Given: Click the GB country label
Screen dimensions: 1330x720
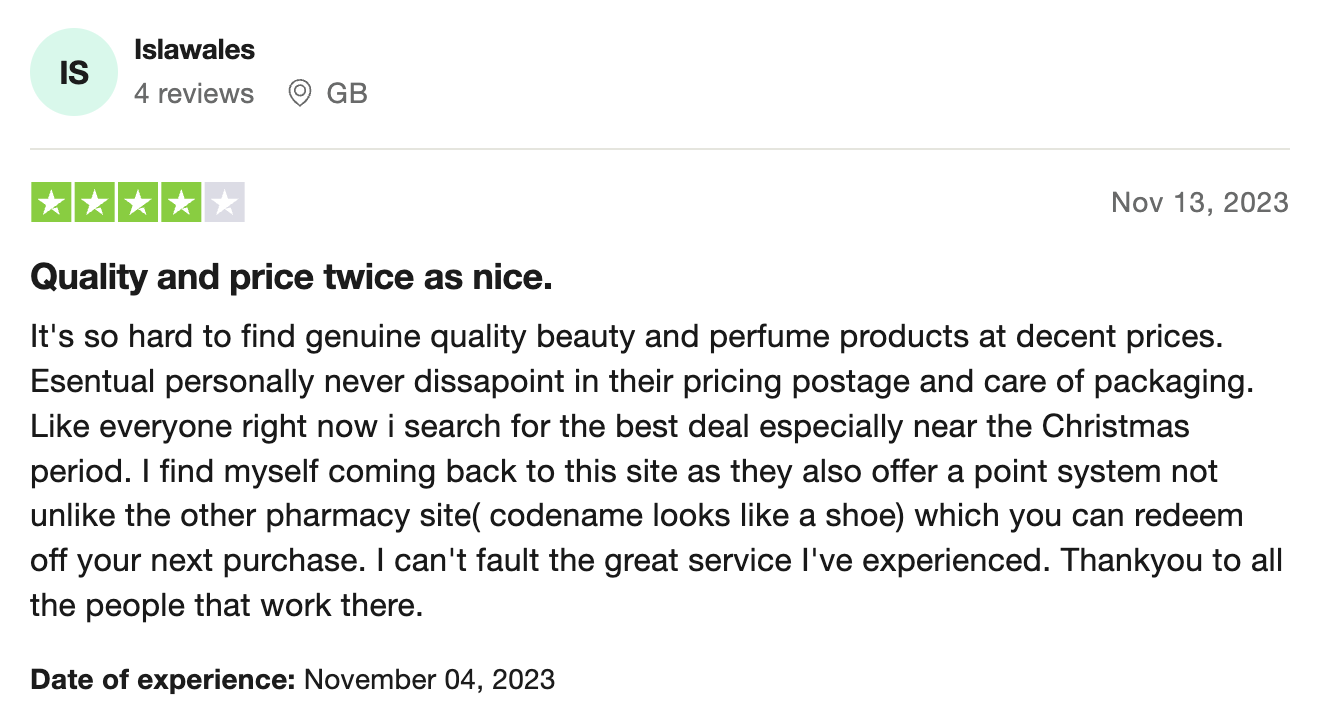Looking at the screenshot, I should [347, 94].
